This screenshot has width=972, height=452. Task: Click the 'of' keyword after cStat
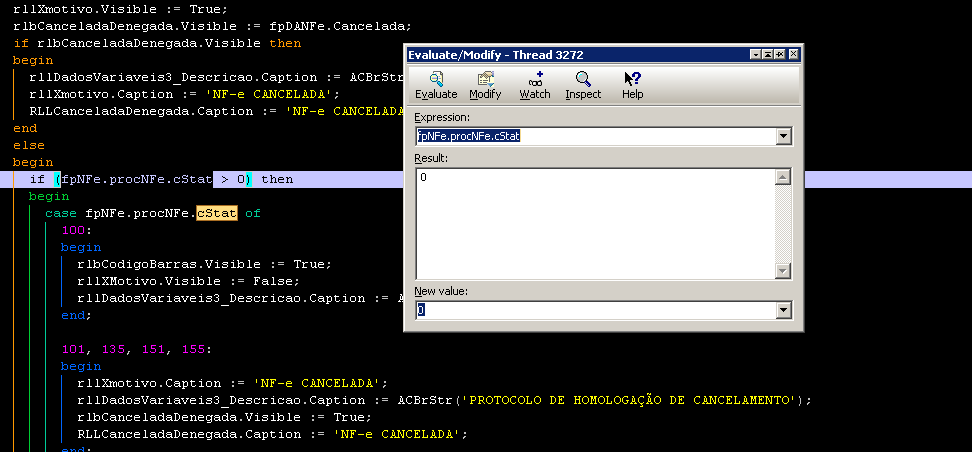click(x=253, y=213)
